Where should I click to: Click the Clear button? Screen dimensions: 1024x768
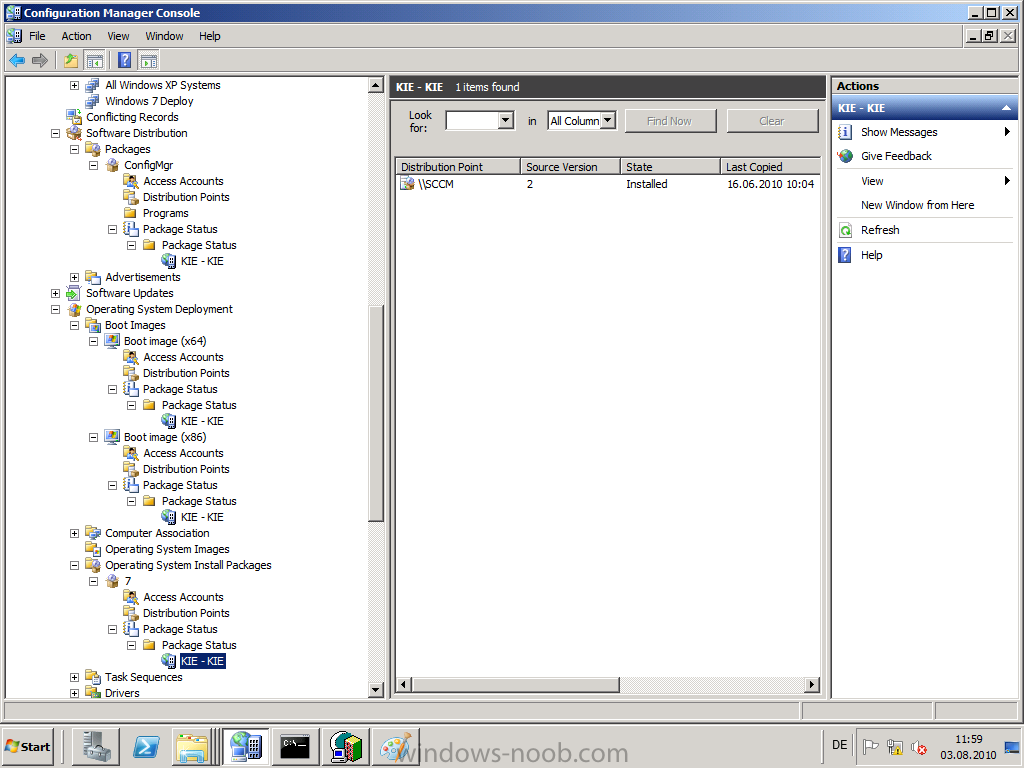772,121
